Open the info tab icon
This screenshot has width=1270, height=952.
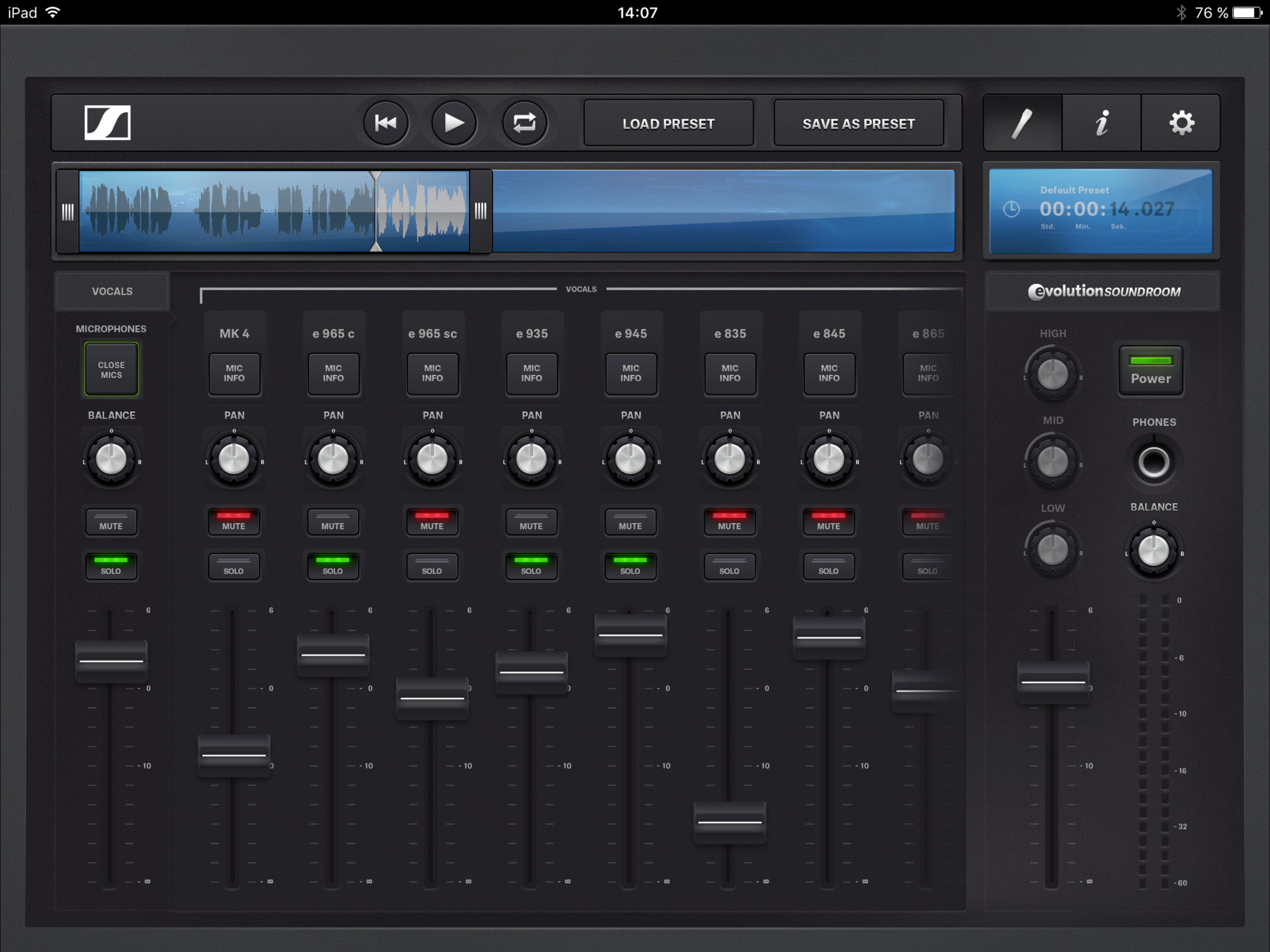click(1101, 123)
